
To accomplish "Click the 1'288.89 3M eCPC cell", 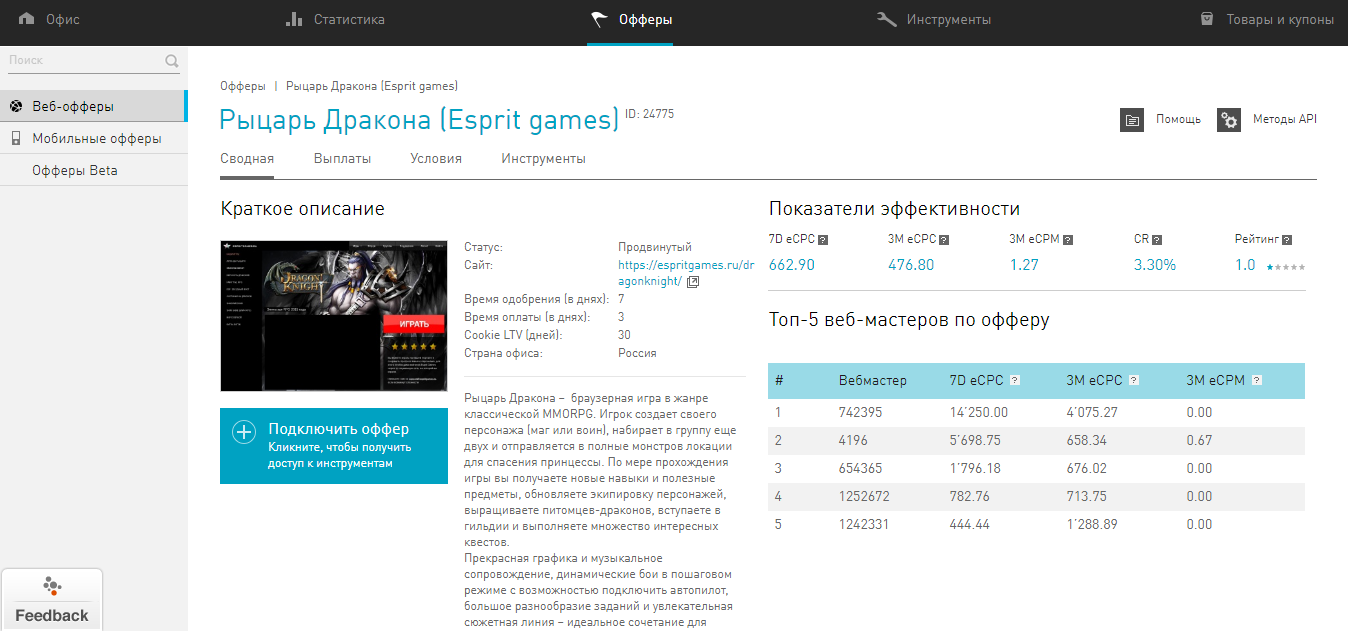I will tap(1092, 524).
